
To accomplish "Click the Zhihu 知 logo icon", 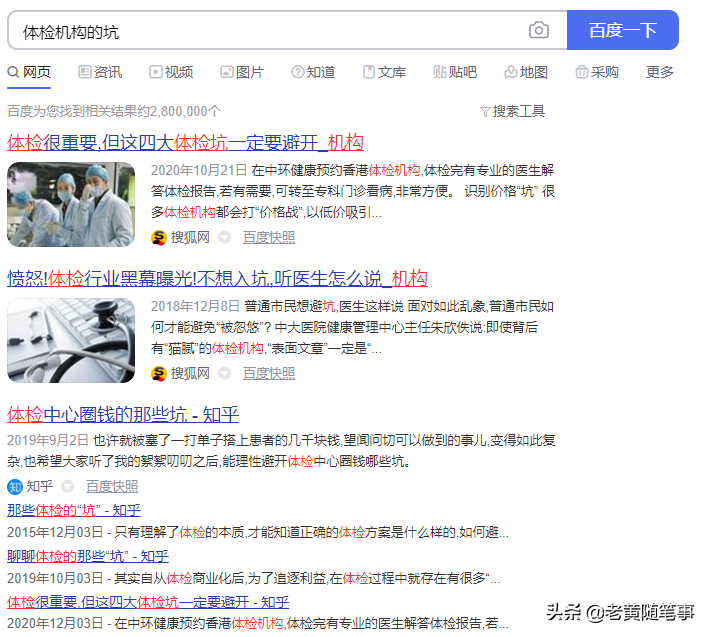I will pos(15,487).
